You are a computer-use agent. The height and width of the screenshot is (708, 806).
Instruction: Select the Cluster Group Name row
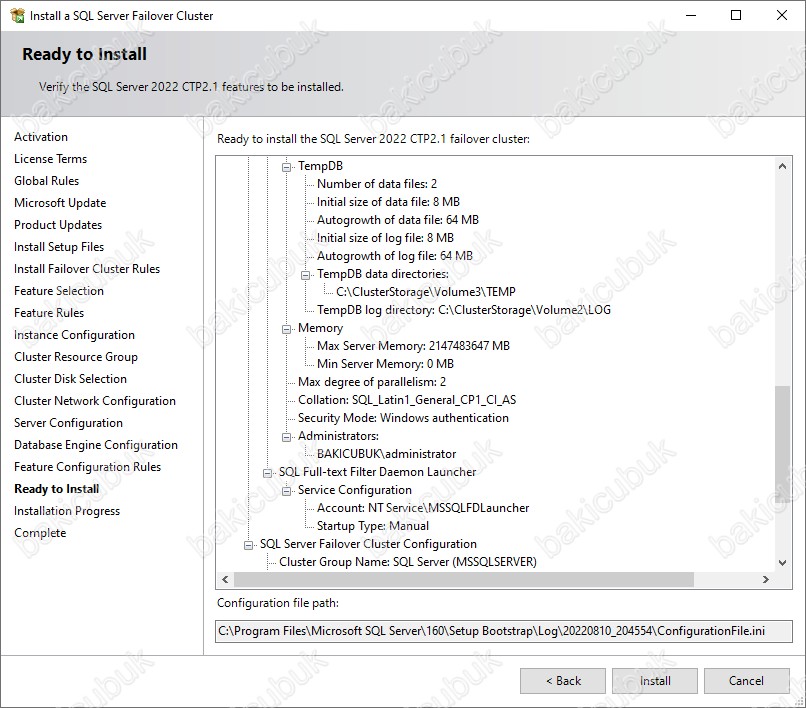[408, 562]
